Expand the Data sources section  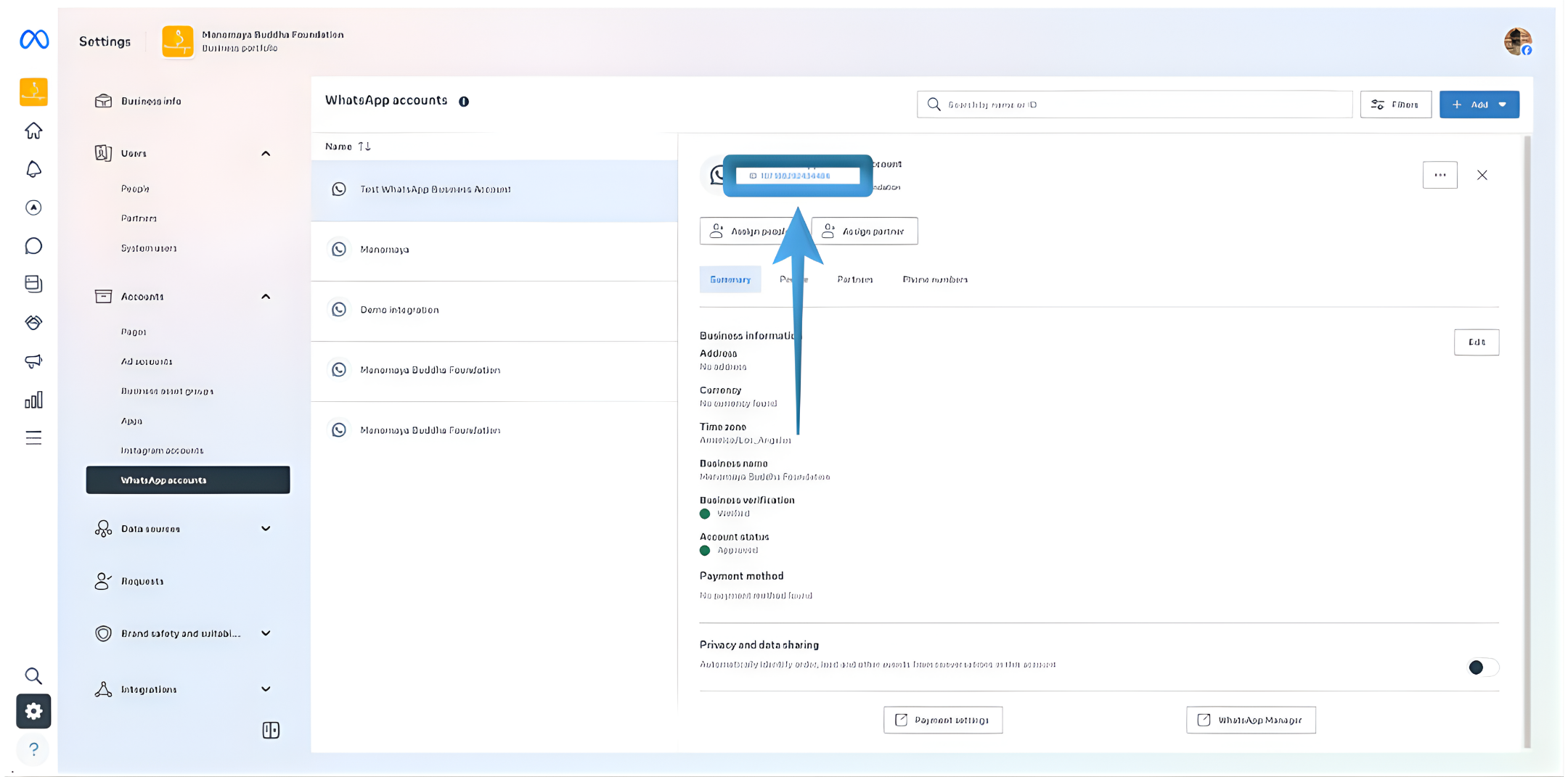(x=266, y=528)
